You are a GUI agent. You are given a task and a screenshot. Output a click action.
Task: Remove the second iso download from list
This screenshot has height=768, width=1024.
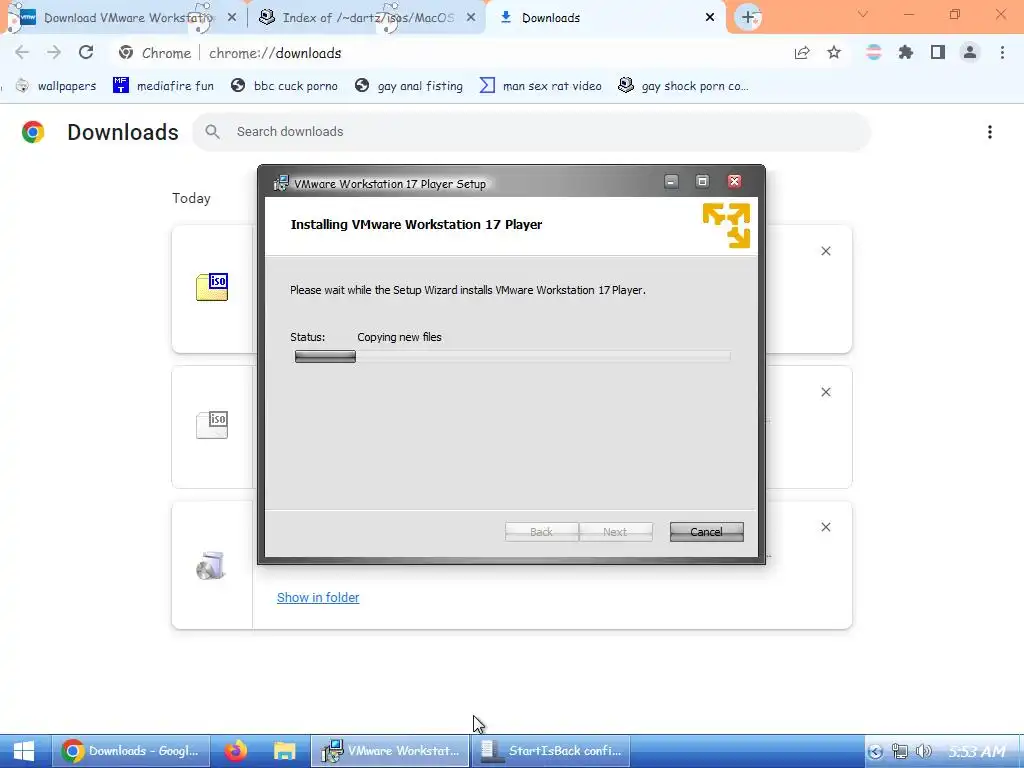(x=825, y=392)
